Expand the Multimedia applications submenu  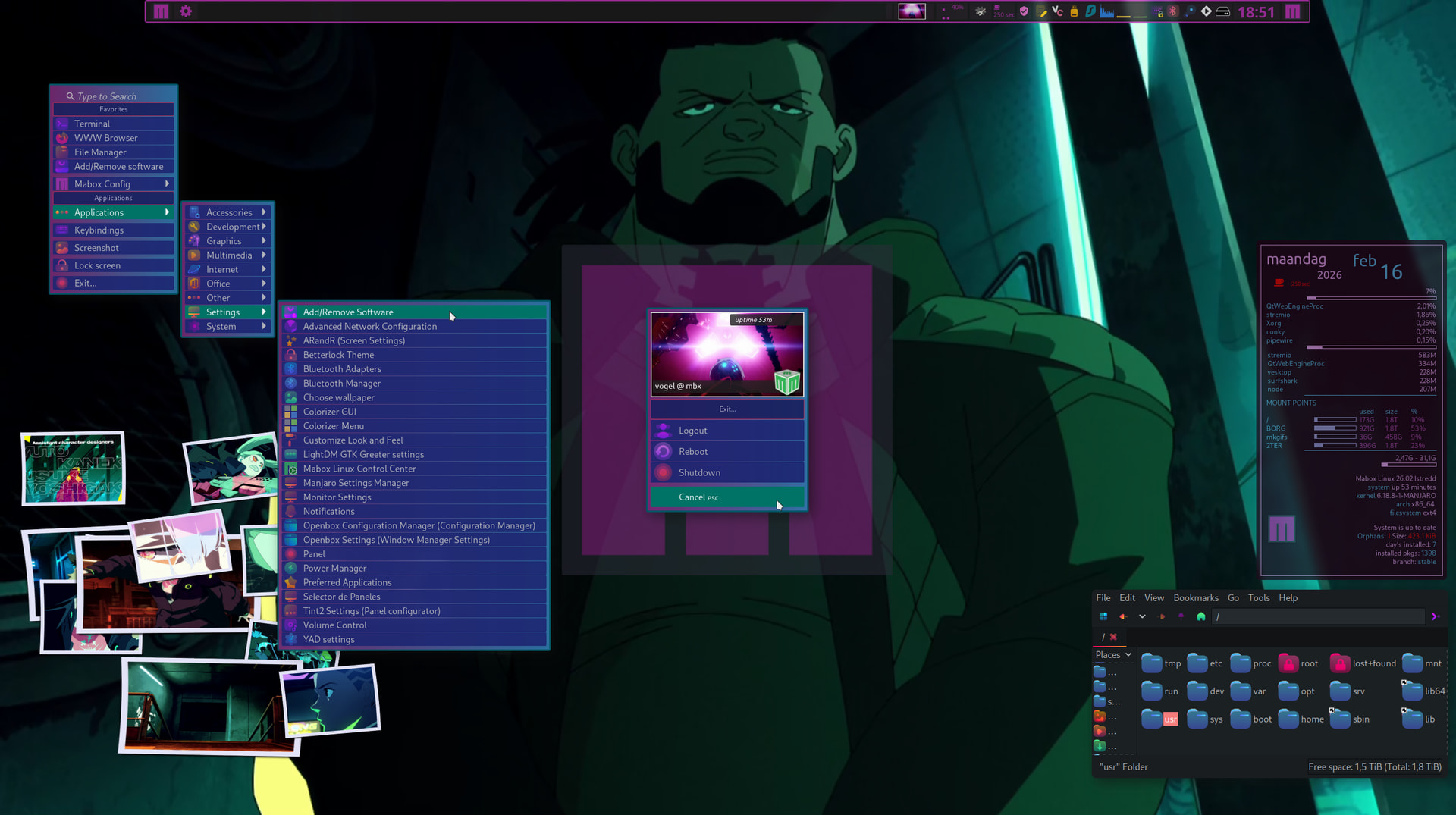[228, 255]
